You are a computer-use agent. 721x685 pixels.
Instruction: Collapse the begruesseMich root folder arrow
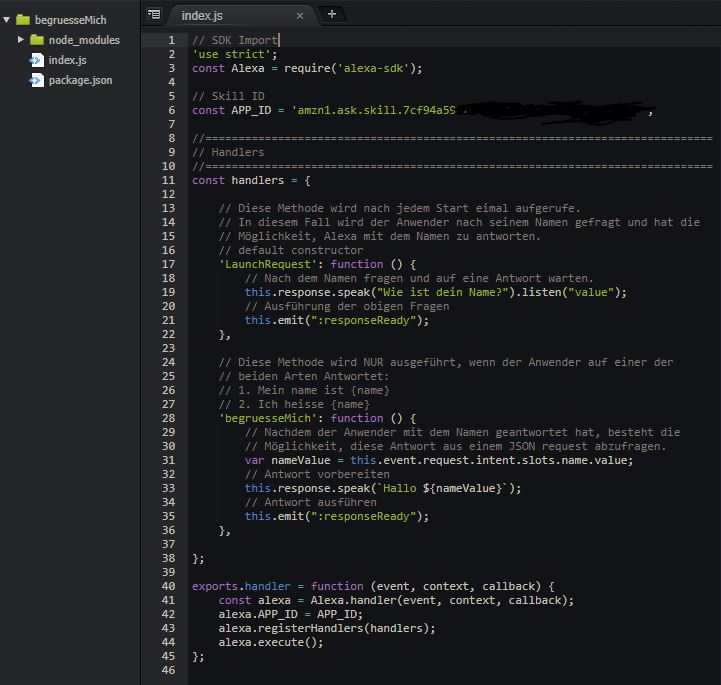pyautogui.click(x=8, y=20)
